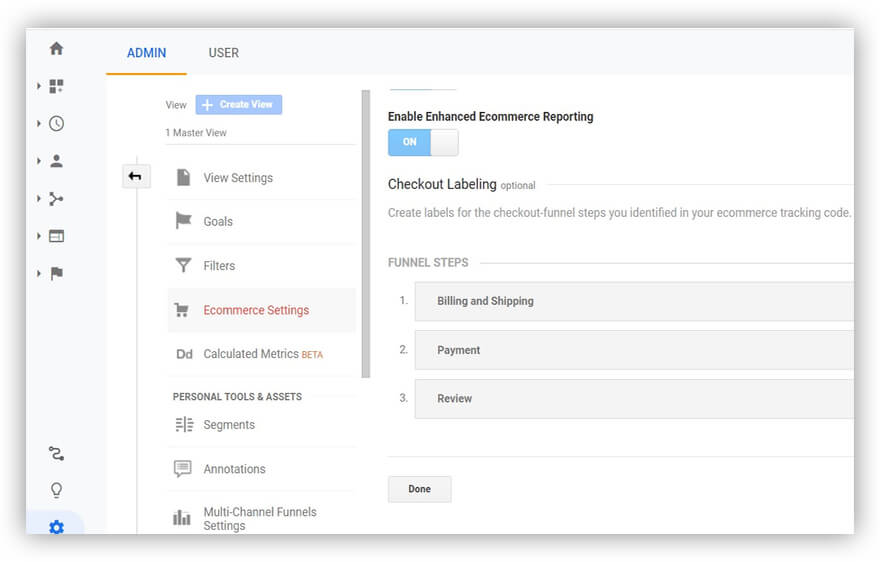Switch to the USER tab
The height and width of the screenshot is (562, 880).
pos(223,53)
